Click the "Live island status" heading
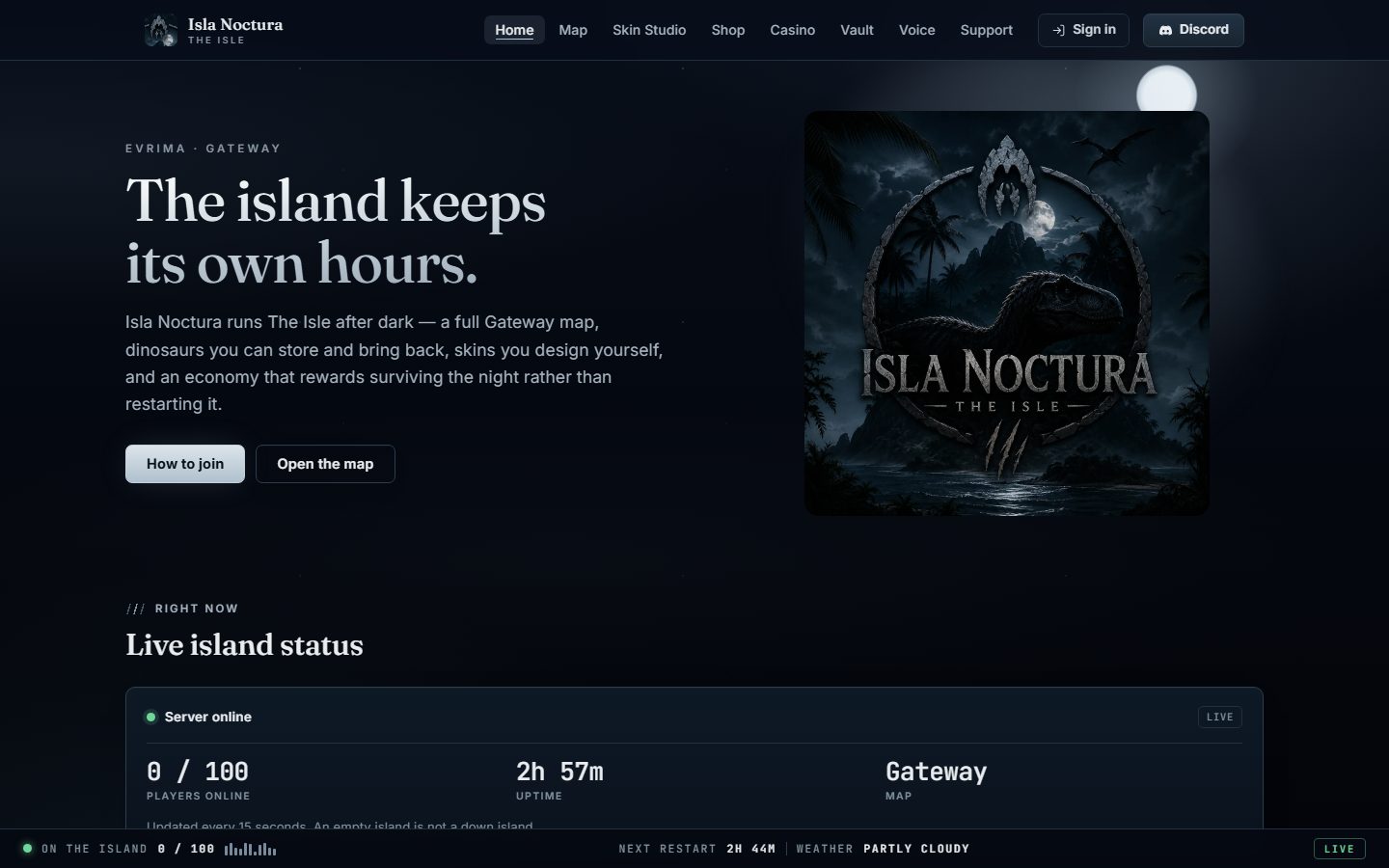This screenshot has height=868, width=1389. tap(244, 645)
